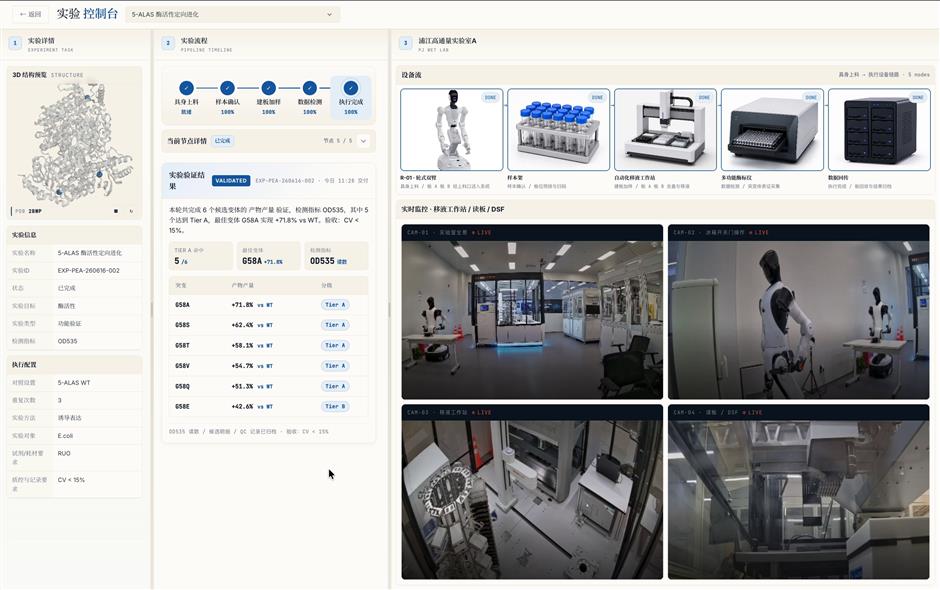This screenshot has width=940, height=590.
Task: Select the G58A variant name cell
Action: pos(182,305)
